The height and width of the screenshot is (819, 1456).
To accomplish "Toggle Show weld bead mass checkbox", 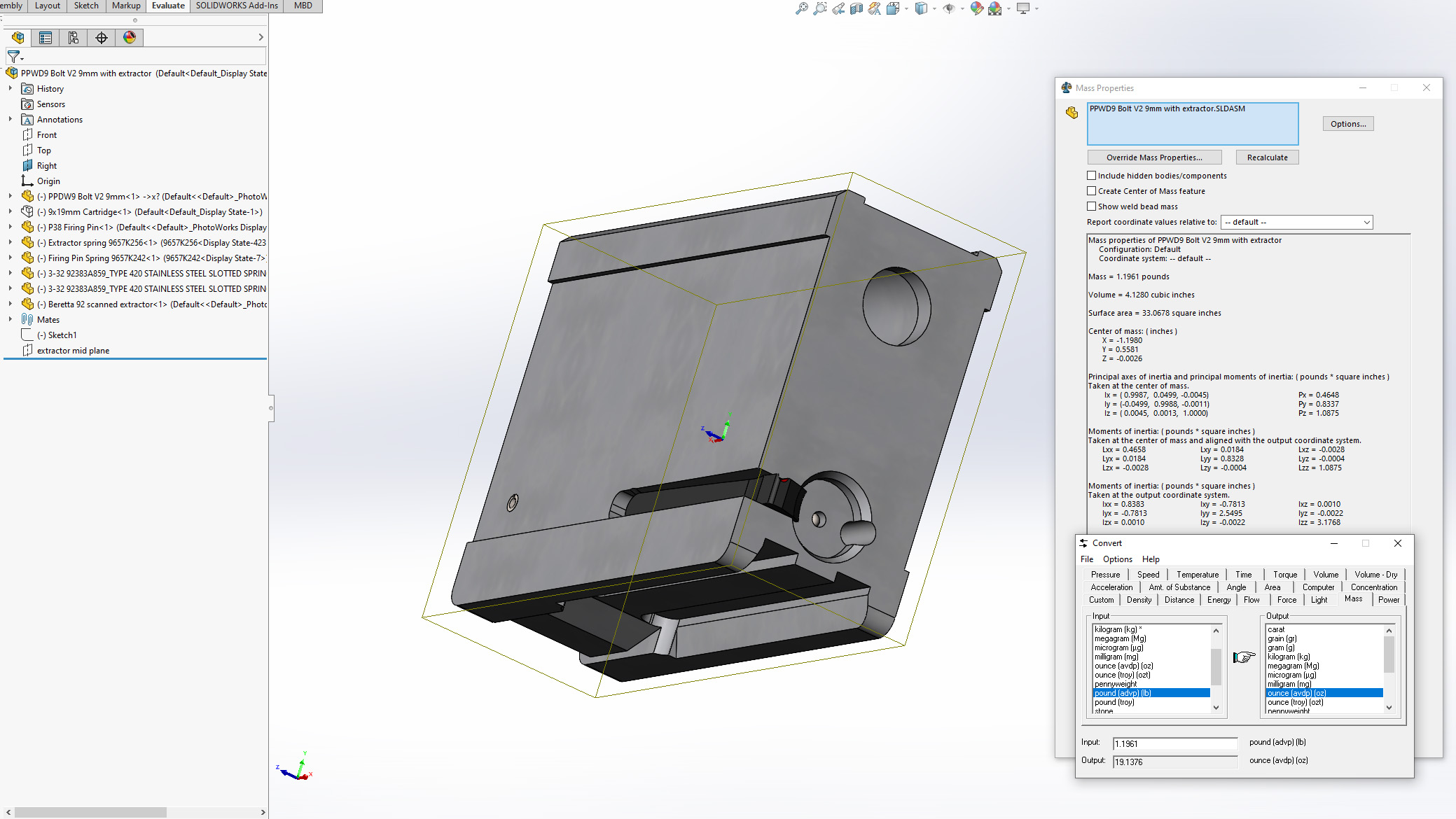I will coord(1091,206).
